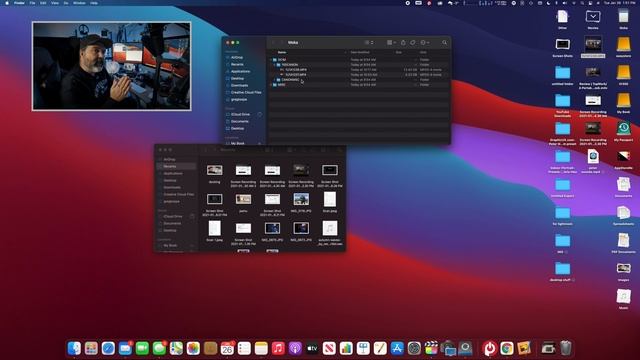Collapse the 100CANON folder disclosure triangle
This screenshot has width=640, height=360.
point(274,64)
